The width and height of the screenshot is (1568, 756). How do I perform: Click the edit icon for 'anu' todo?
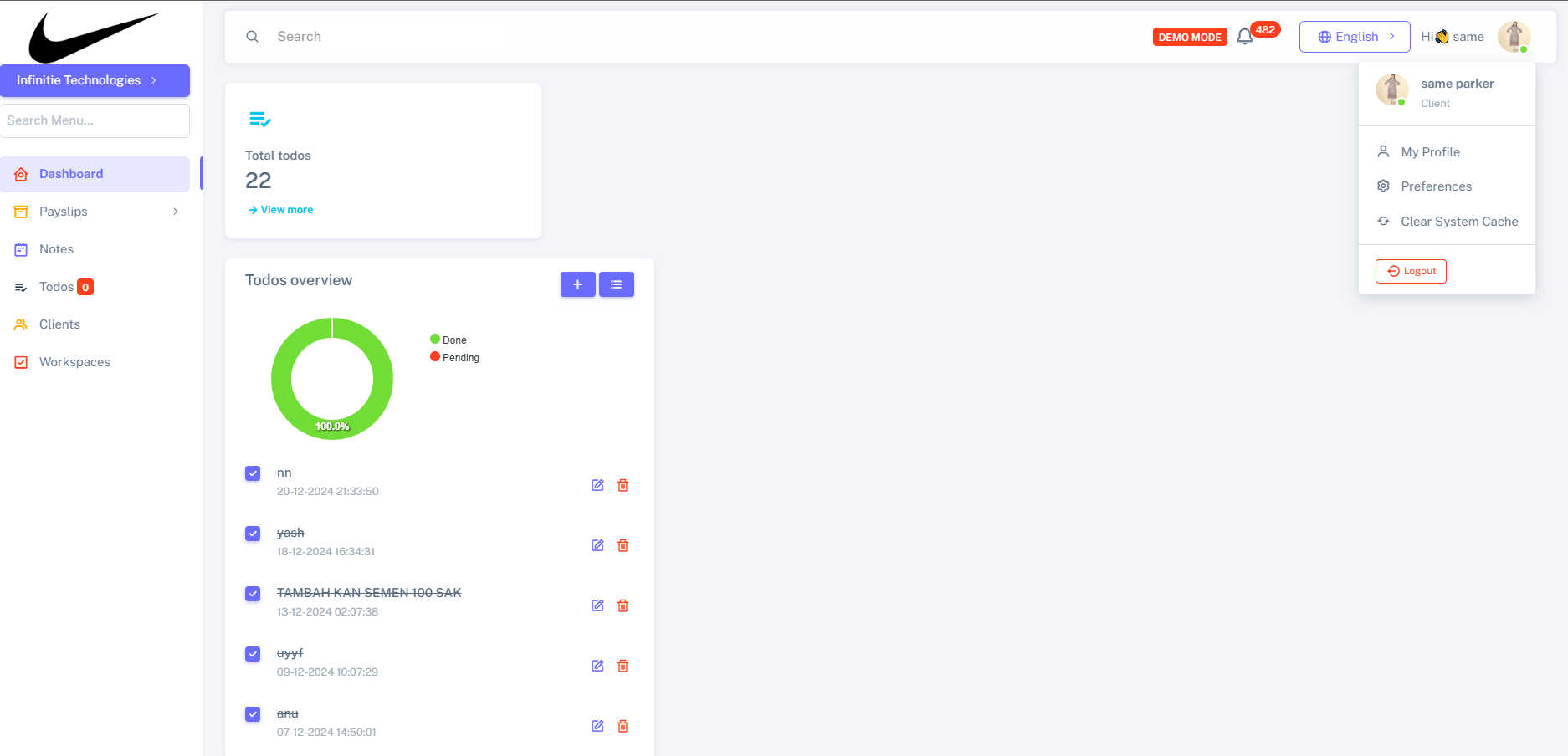(597, 726)
